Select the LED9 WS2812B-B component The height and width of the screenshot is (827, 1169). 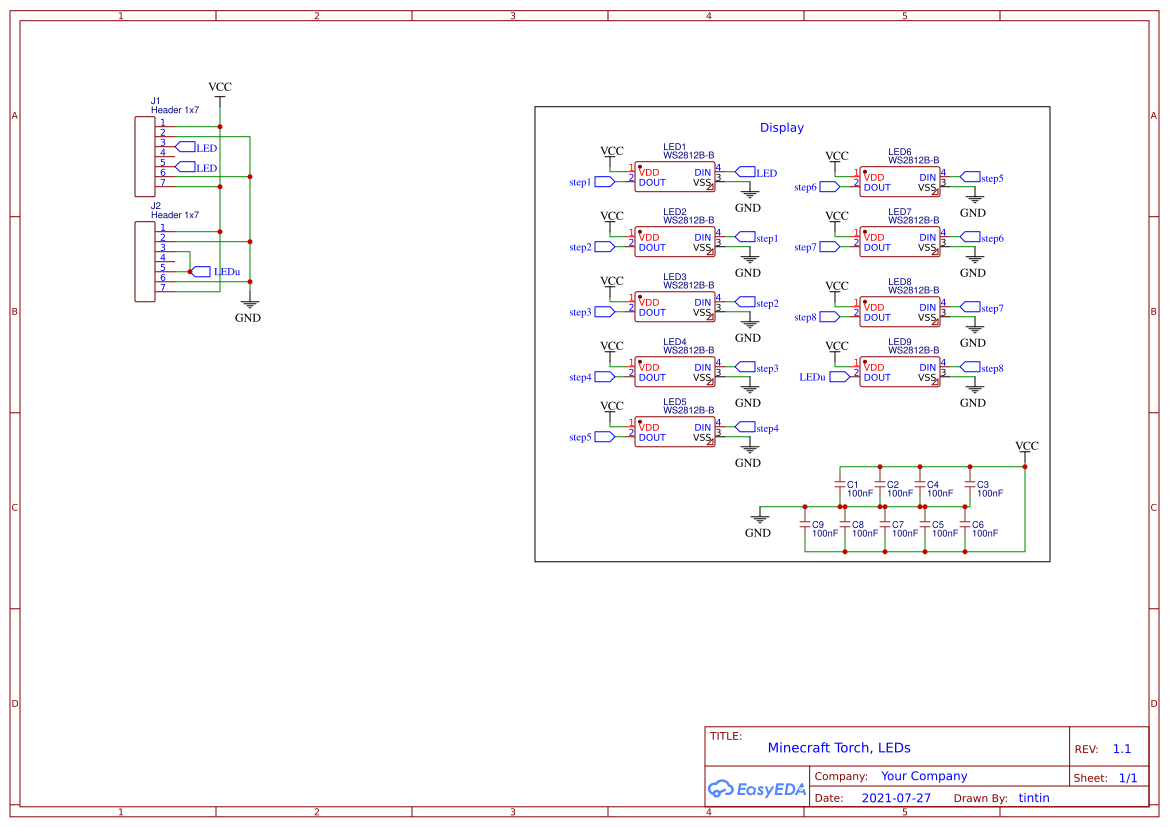coord(899,372)
